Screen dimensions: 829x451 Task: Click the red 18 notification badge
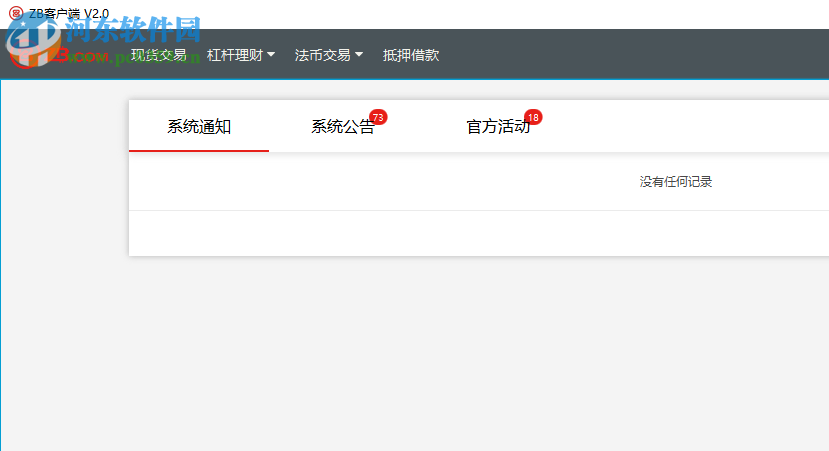(533, 117)
